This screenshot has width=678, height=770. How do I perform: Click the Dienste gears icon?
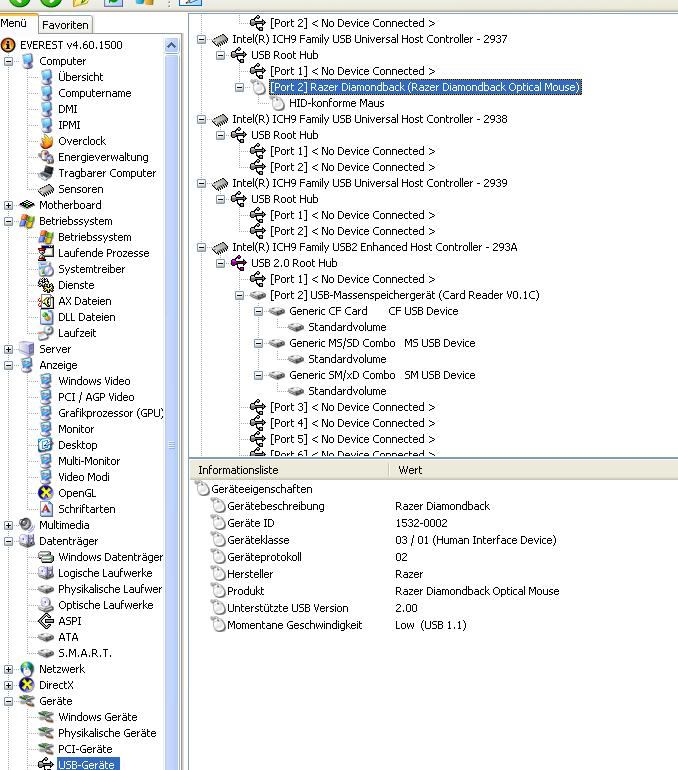coord(46,285)
